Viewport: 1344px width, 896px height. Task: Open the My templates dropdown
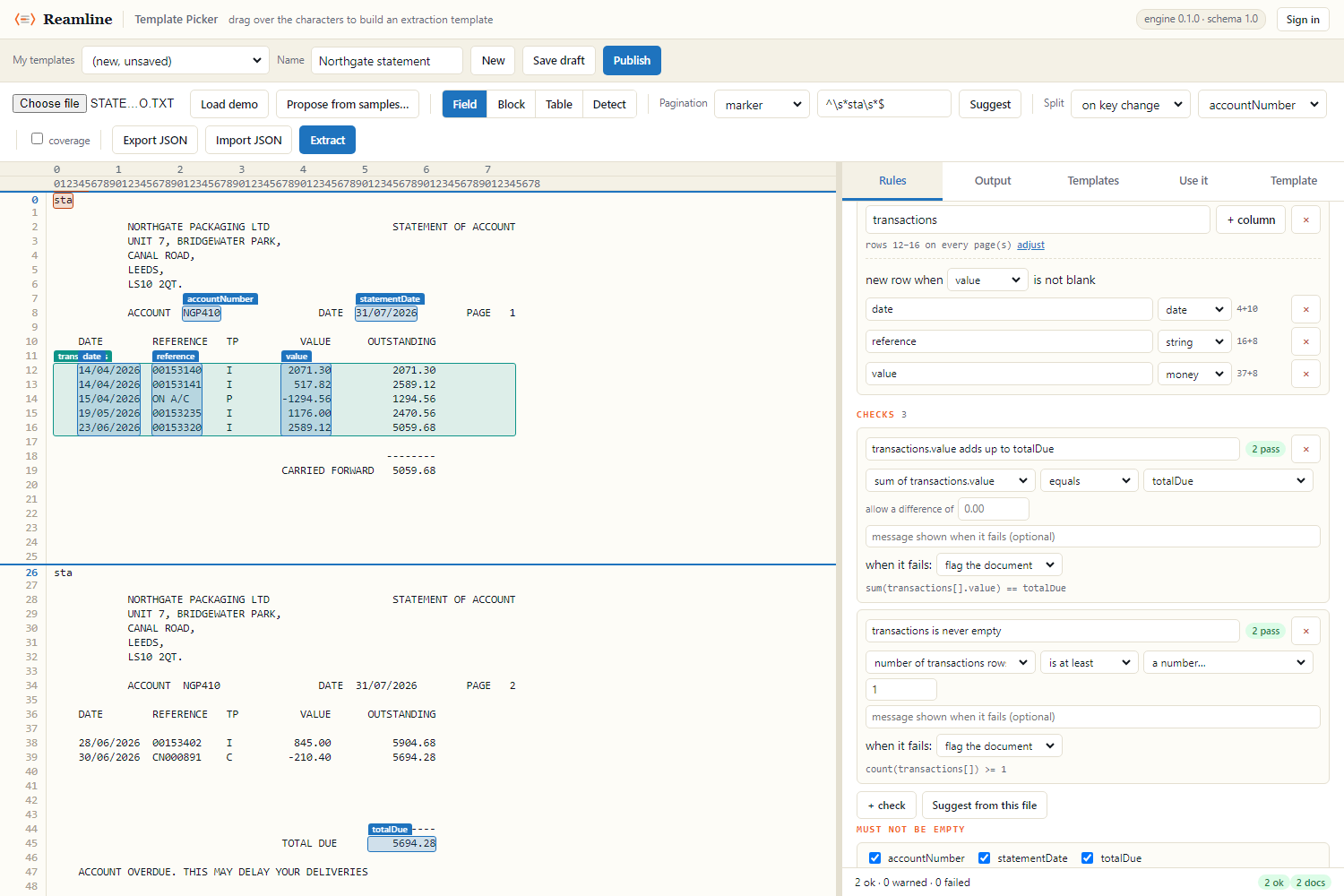[176, 60]
